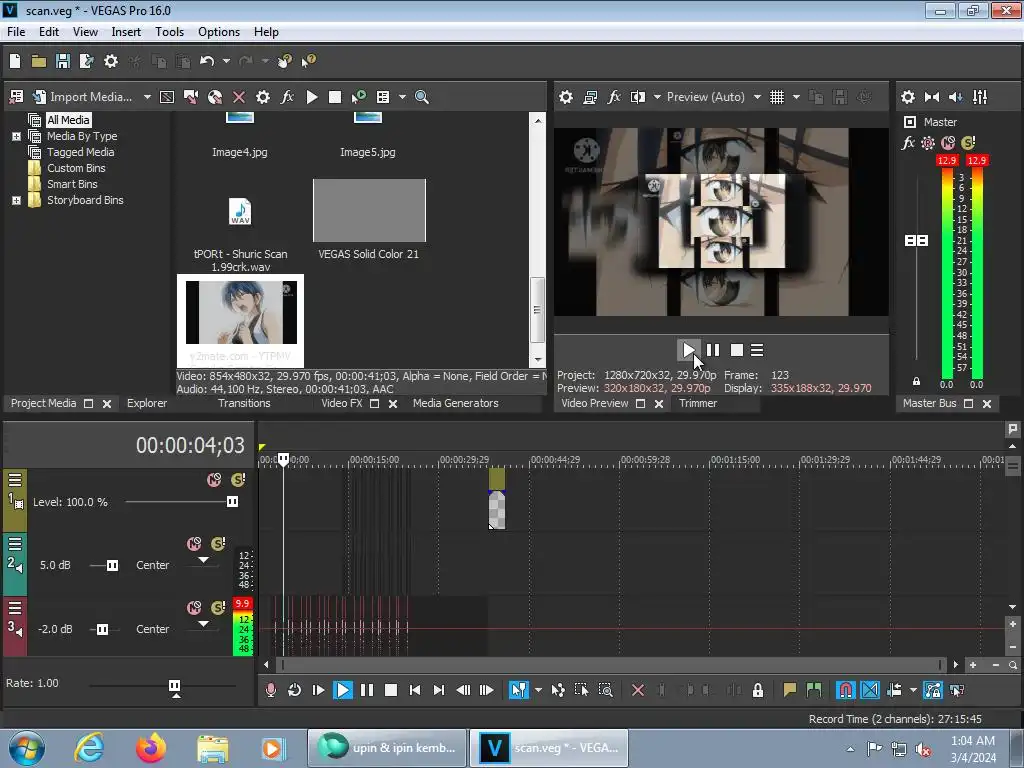Click the Record microphone icon in the transport bar
The height and width of the screenshot is (768, 1024).
[x=270, y=690]
